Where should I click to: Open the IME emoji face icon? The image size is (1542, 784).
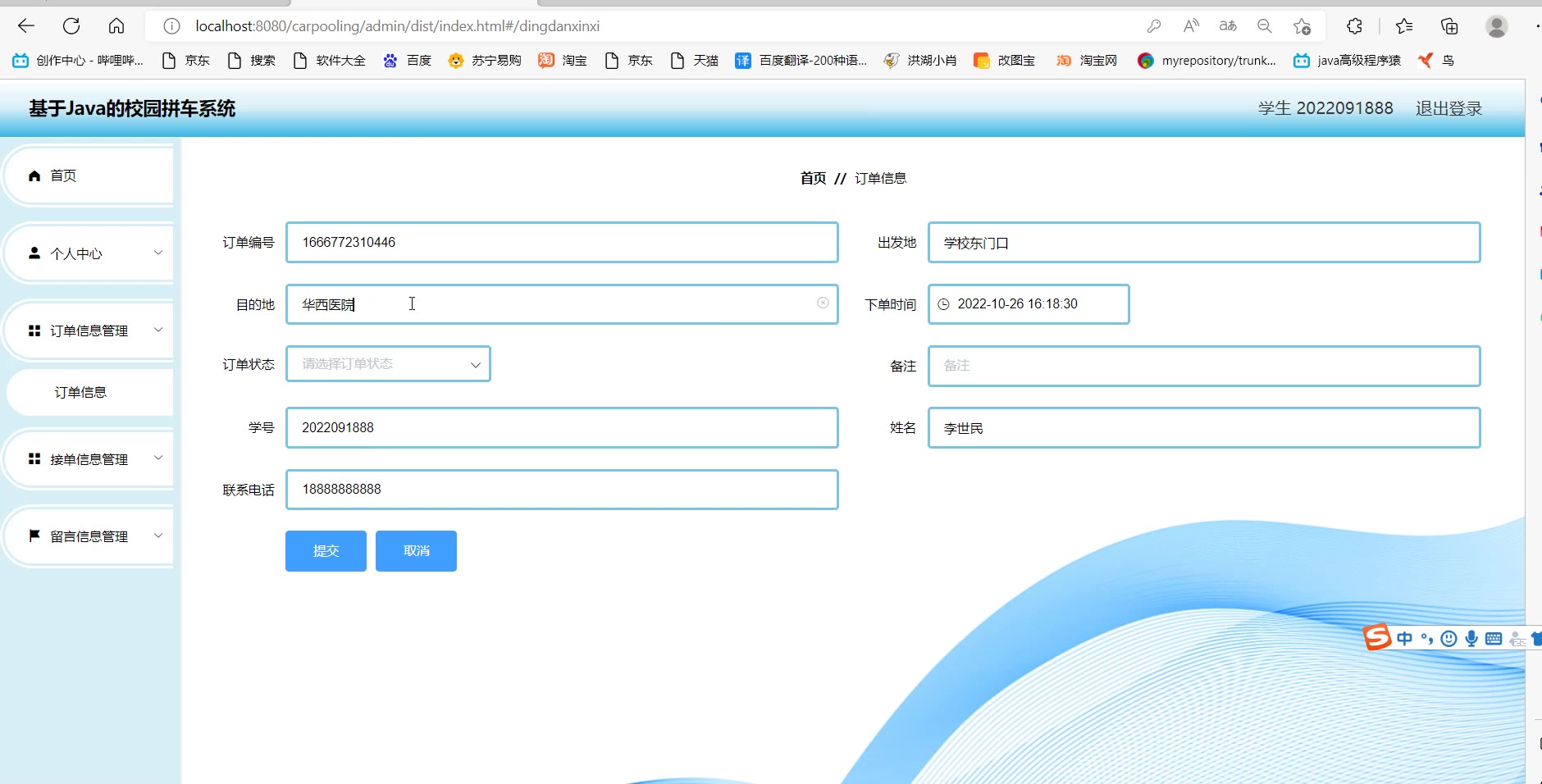click(x=1449, y=639)
